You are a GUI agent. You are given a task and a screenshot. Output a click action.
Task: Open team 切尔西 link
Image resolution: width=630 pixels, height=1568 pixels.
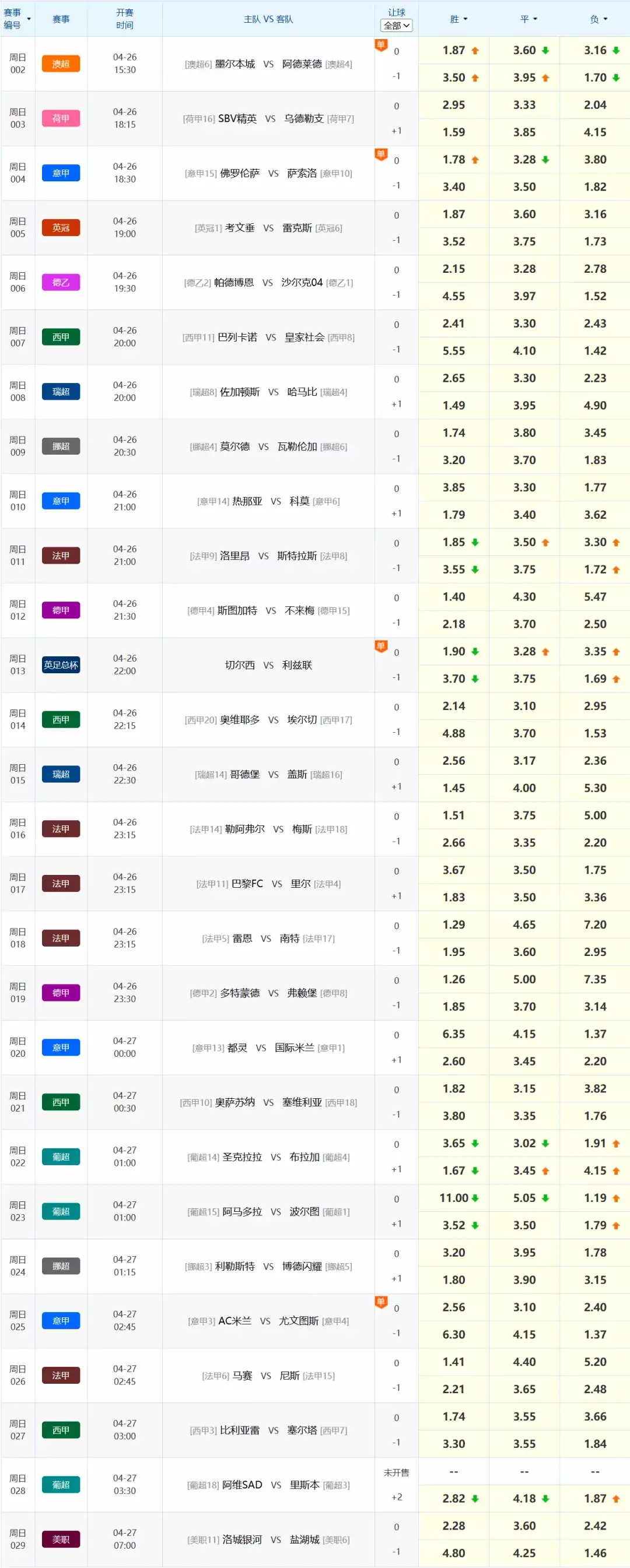tap(240, 665)
